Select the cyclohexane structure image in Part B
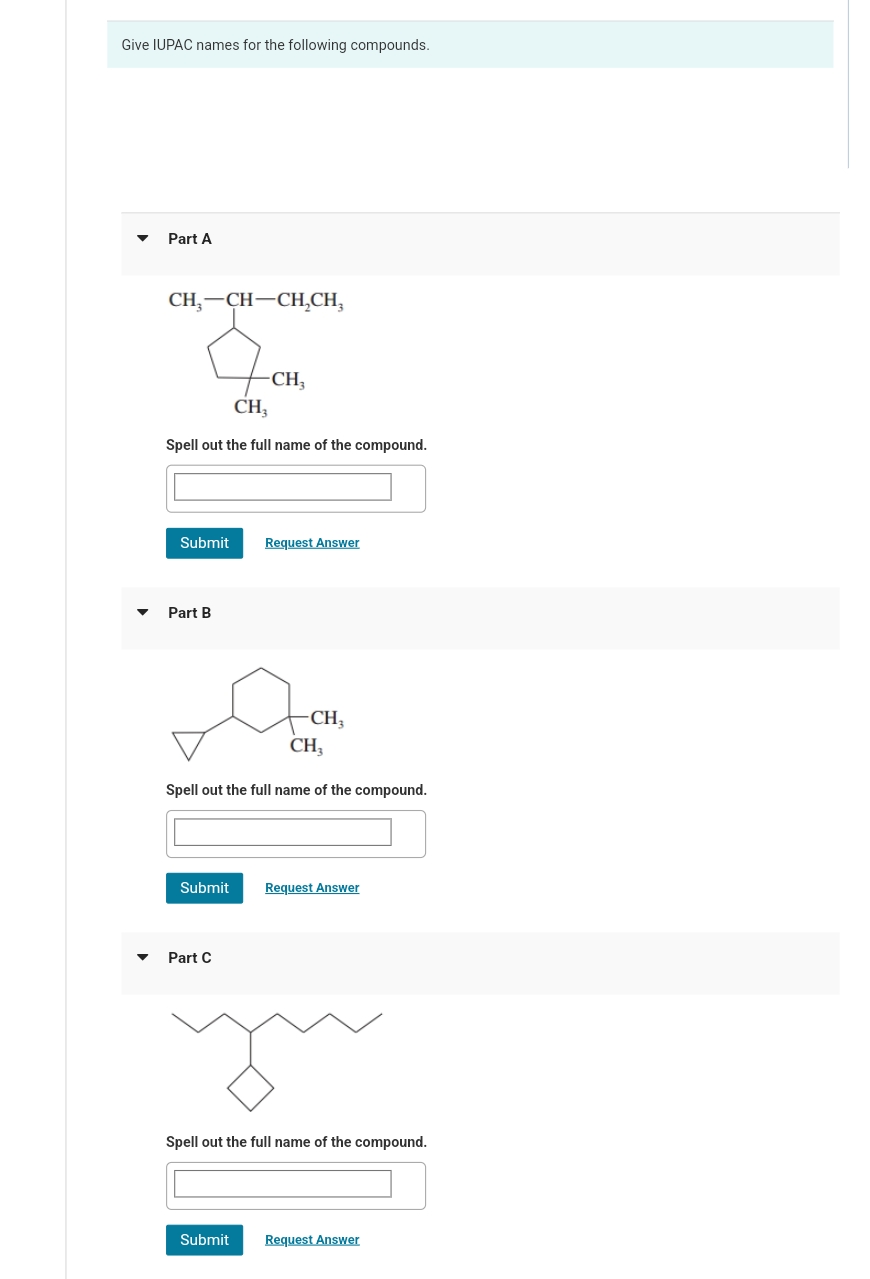870x1279 pixels. (257, 714)
